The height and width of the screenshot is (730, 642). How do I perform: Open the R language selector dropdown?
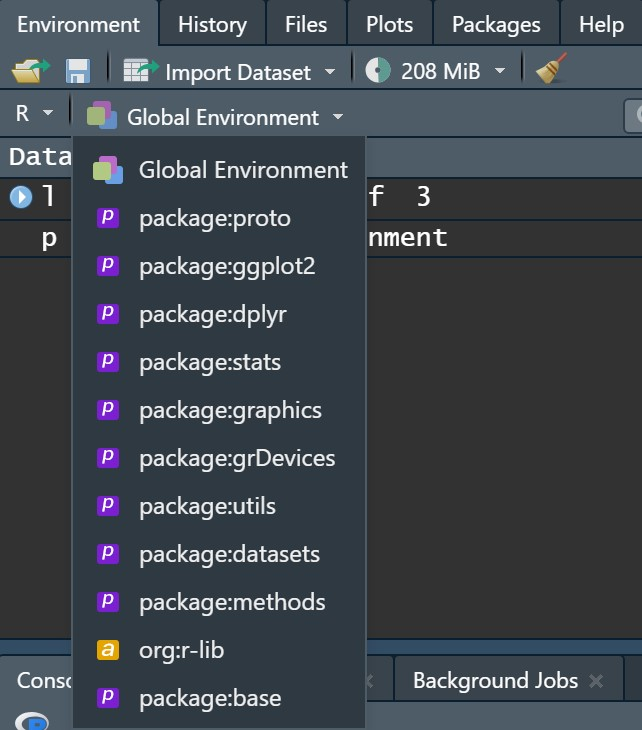[34, 113]
